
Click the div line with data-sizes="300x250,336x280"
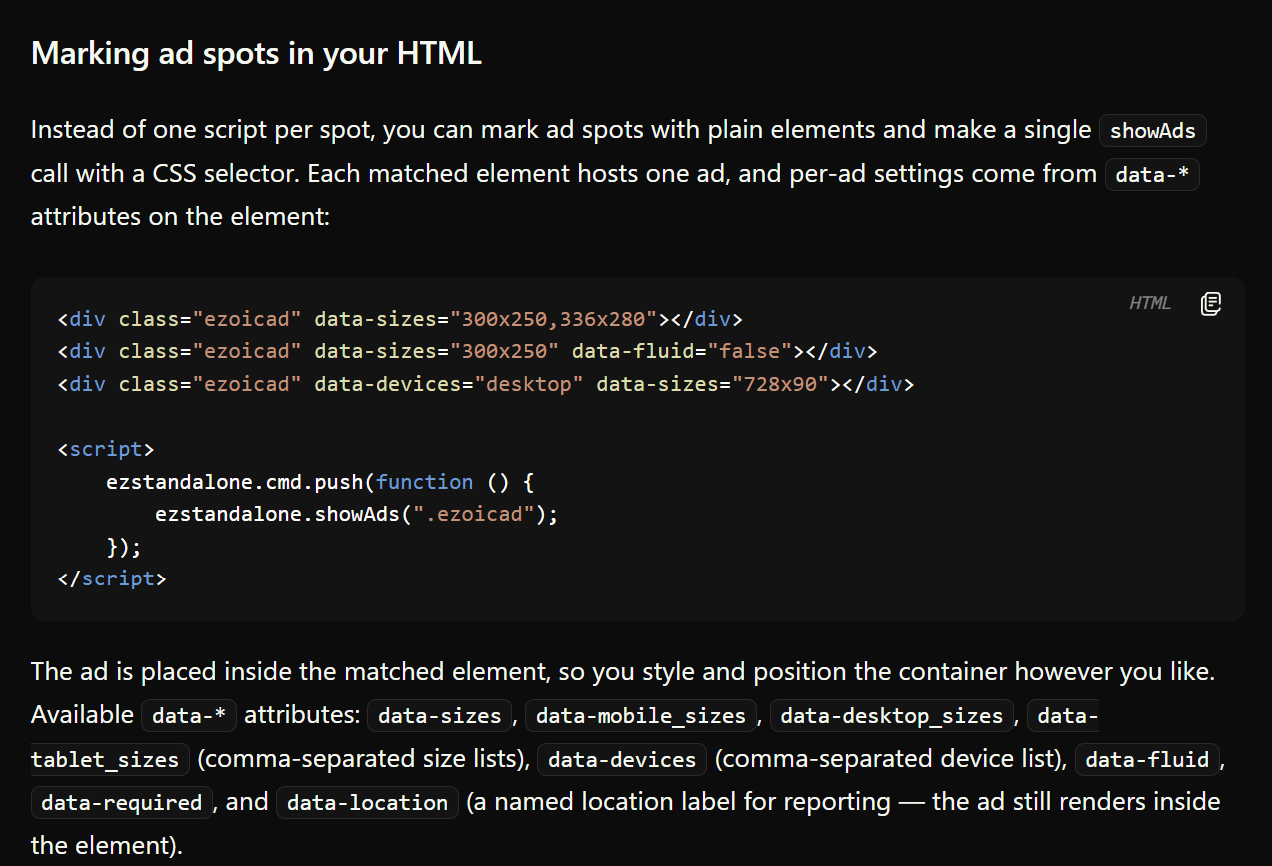pyautogui.click(x=401, y=320)
